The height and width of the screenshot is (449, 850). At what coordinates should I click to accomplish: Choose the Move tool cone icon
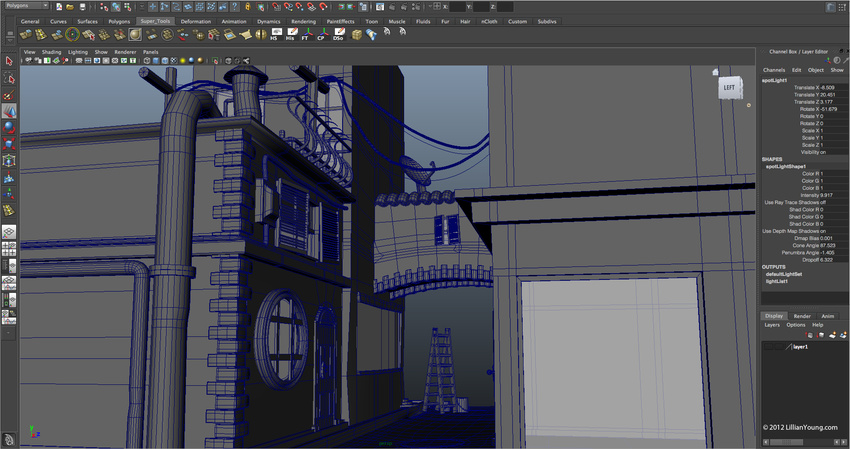click(x=9, y=111)
